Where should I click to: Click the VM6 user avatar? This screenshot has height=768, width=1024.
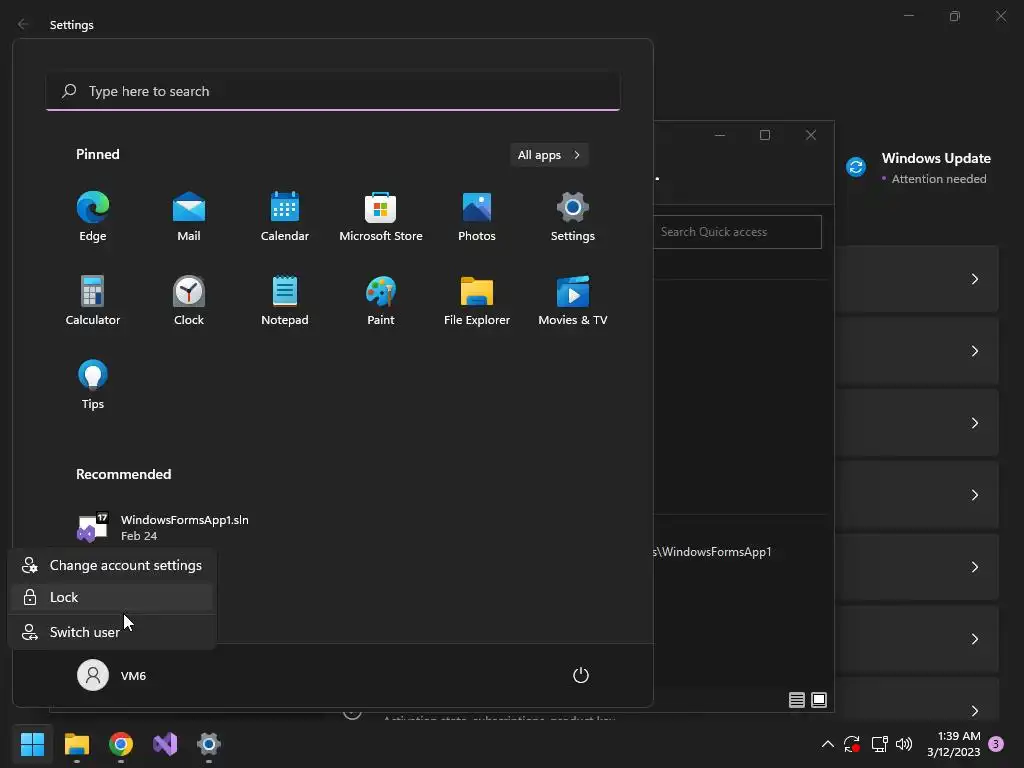click(x=93, y=675)
